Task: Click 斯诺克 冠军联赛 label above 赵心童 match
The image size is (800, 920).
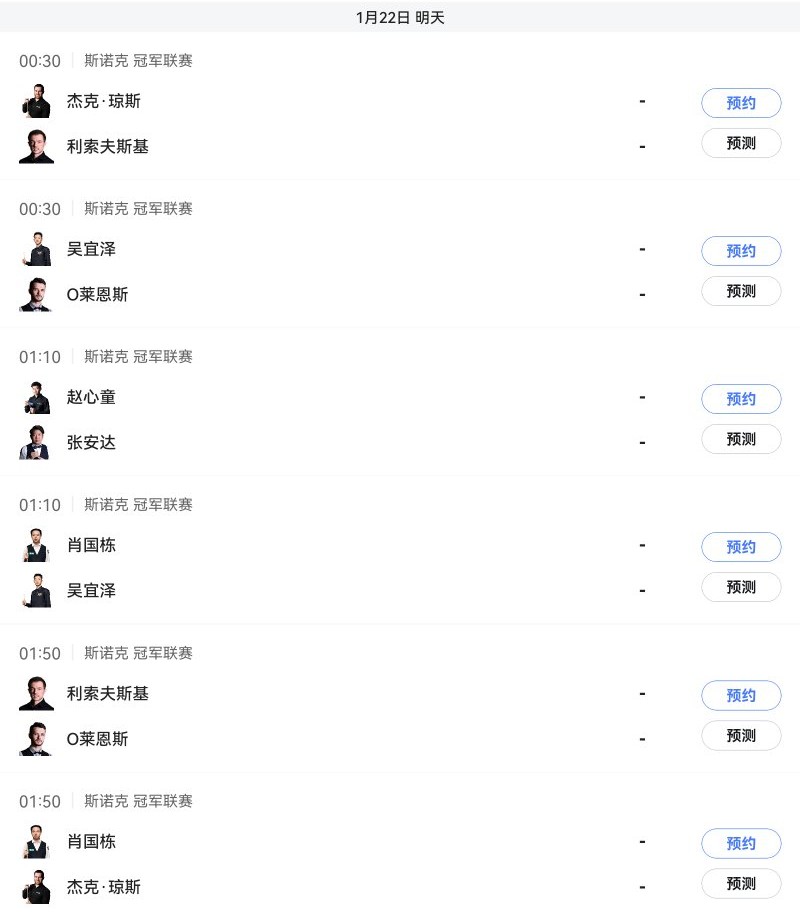Action: pos(138,357)
